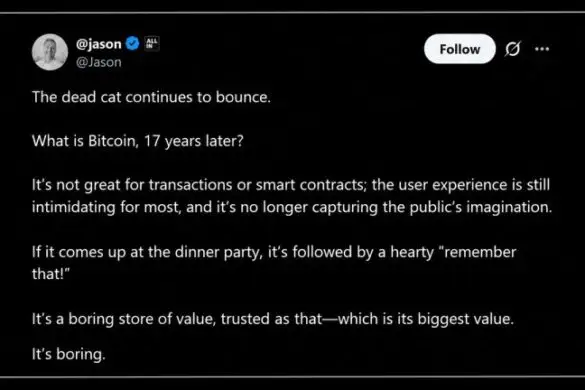
Task: Click the gray @Jason handle
Action: [x=98, y=62]
